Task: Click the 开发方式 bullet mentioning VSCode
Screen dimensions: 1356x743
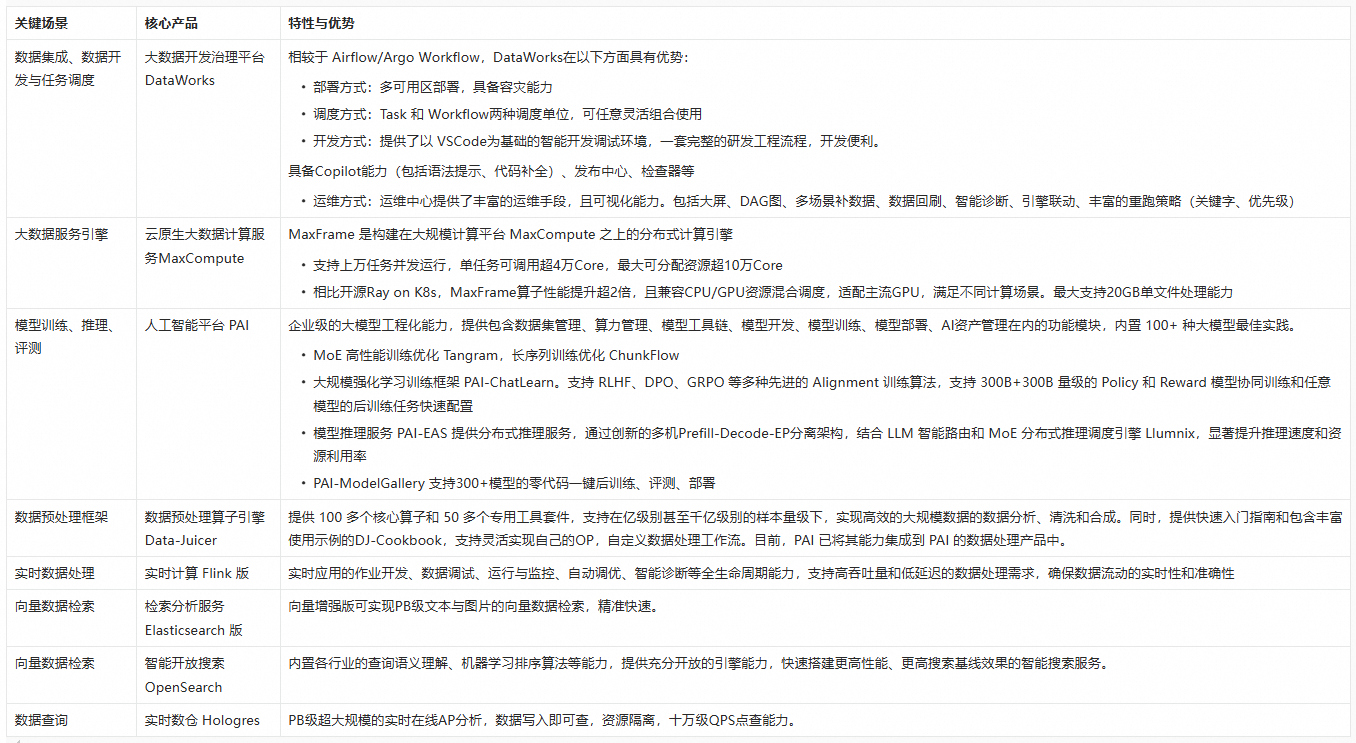Action: (x=597, y=141)
